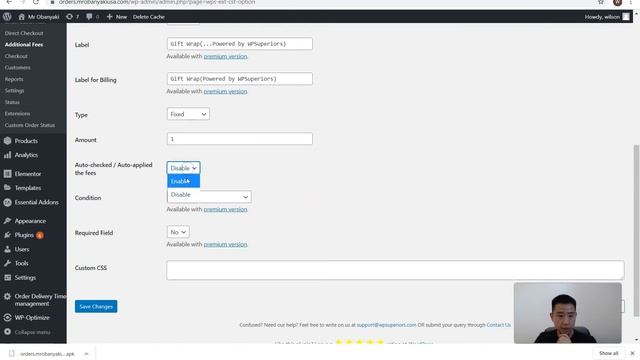
Task: Click Show all downloads
Action: pos(609,353)
